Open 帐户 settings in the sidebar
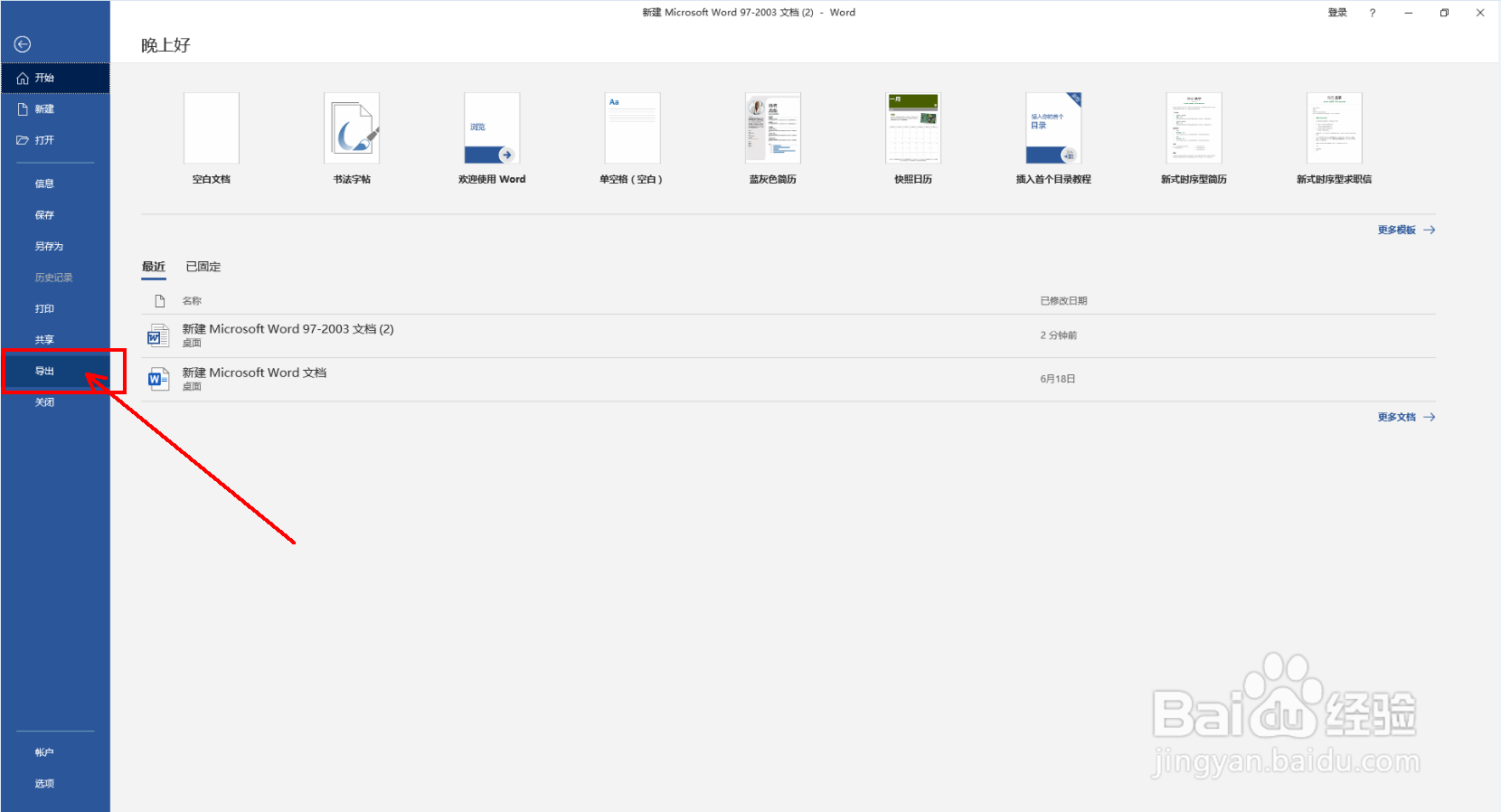 55,752
